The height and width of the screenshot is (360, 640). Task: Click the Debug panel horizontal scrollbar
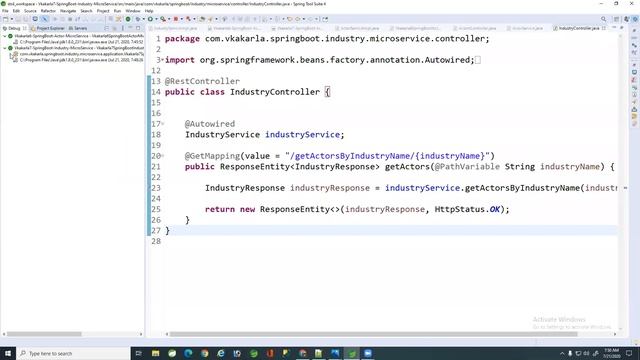[44, 334]
